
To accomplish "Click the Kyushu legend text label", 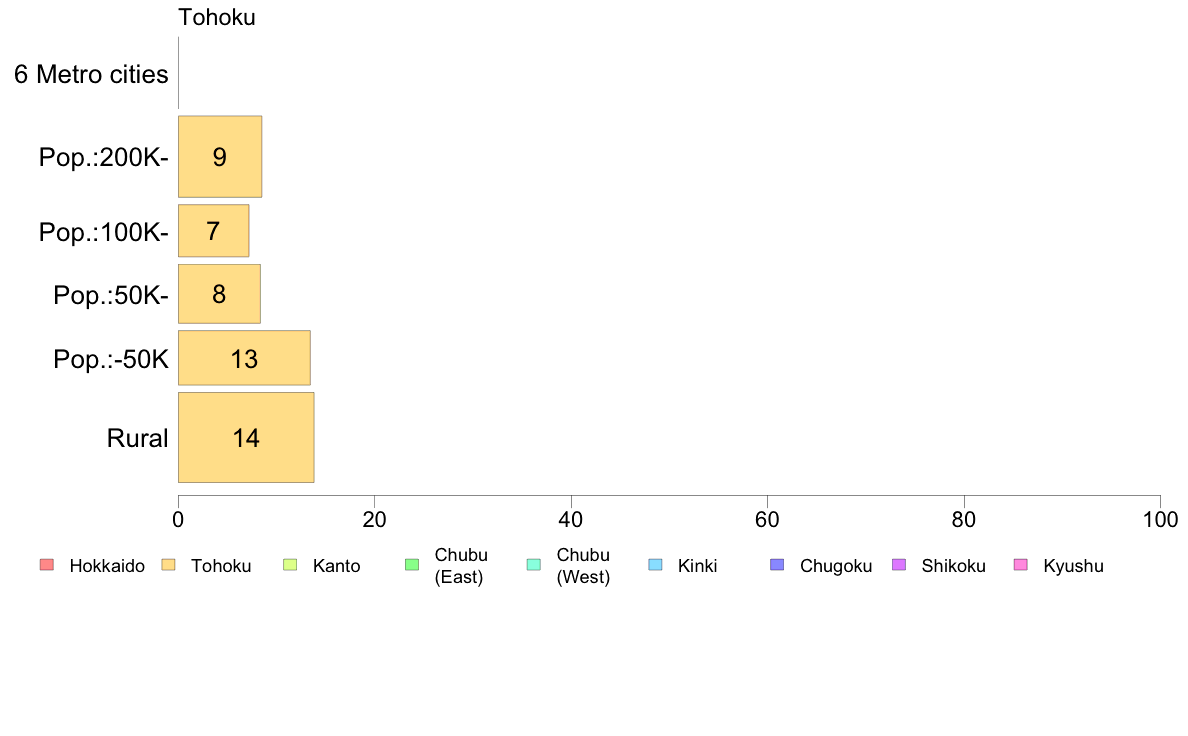I will click(1073, 566).
